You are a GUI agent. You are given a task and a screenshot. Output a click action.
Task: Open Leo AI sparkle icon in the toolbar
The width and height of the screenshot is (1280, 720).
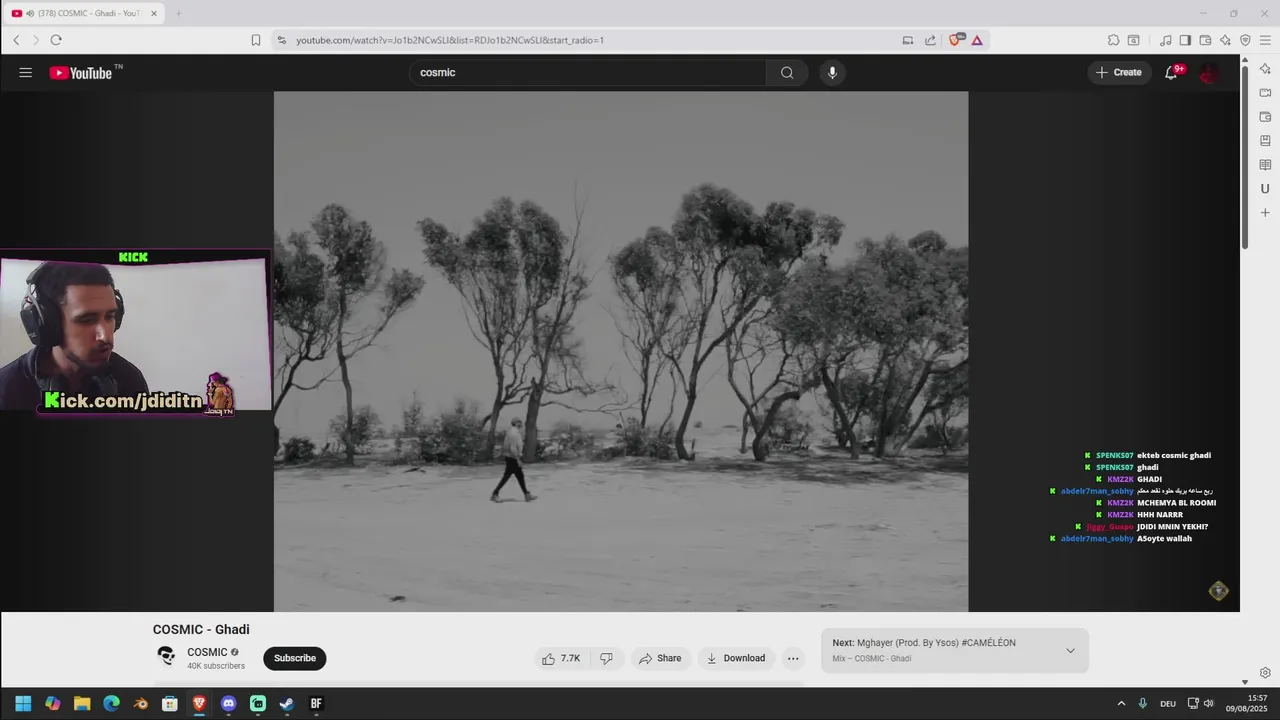coord(1225,40)
